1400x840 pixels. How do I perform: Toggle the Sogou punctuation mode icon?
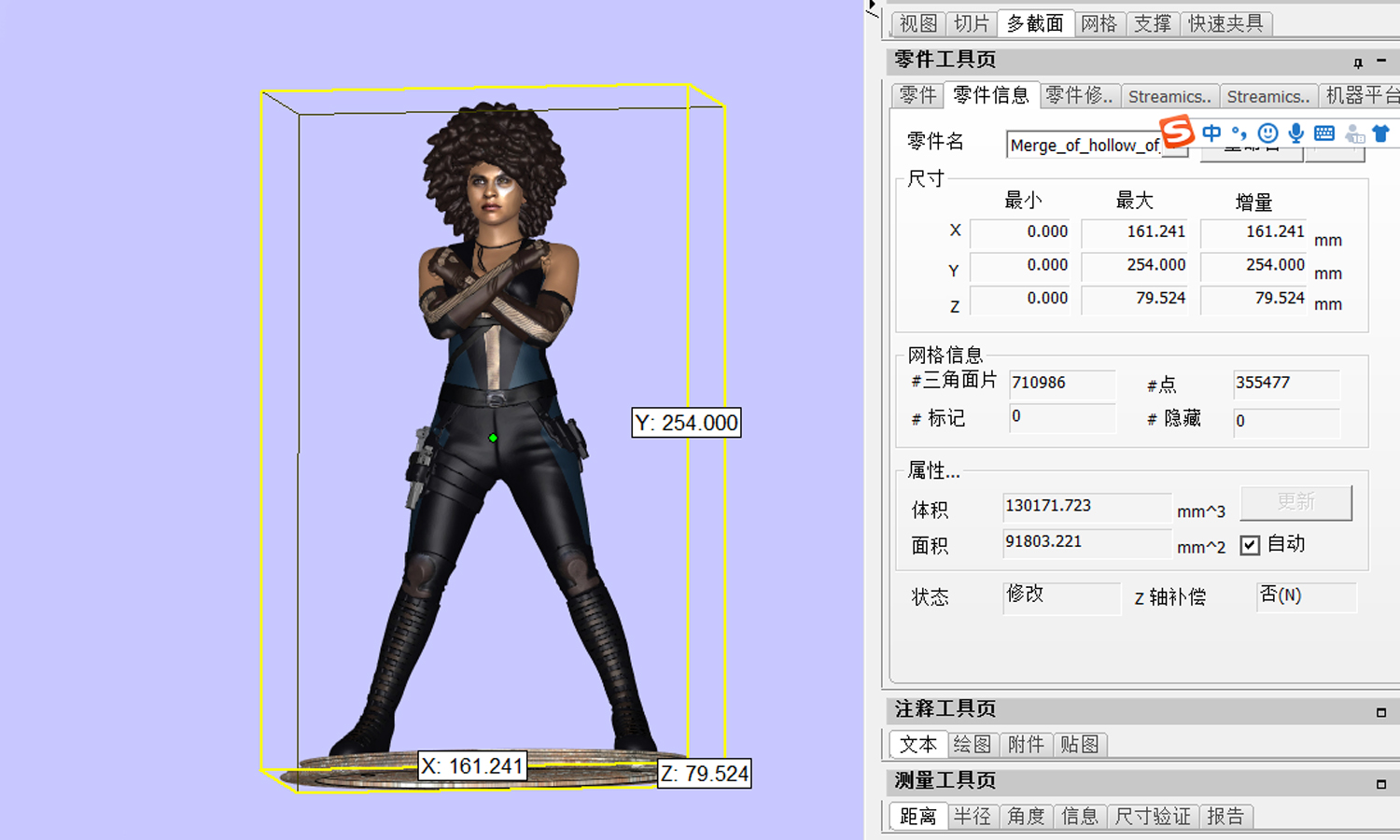[1239, 133]
